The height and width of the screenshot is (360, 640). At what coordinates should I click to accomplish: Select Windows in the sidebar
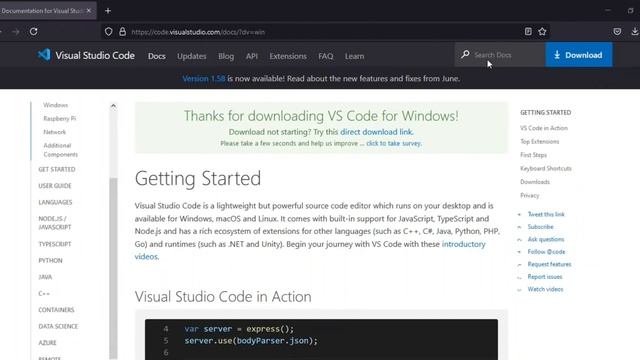56,105
